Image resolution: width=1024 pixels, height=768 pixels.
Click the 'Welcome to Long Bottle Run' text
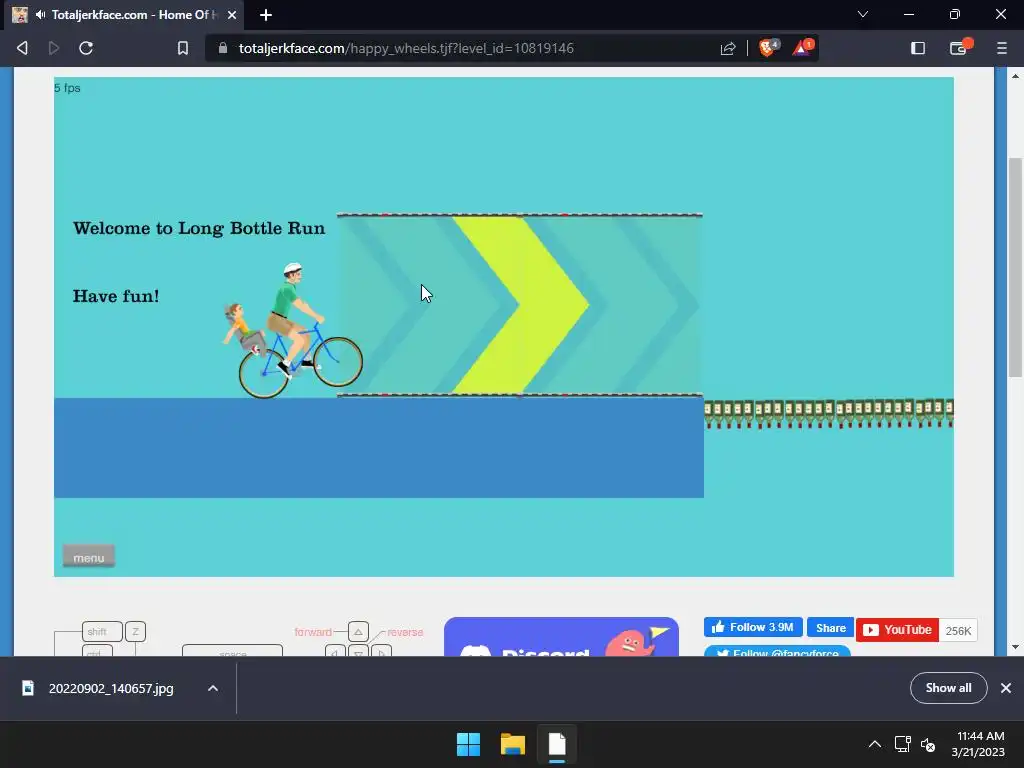coord(199,228)
